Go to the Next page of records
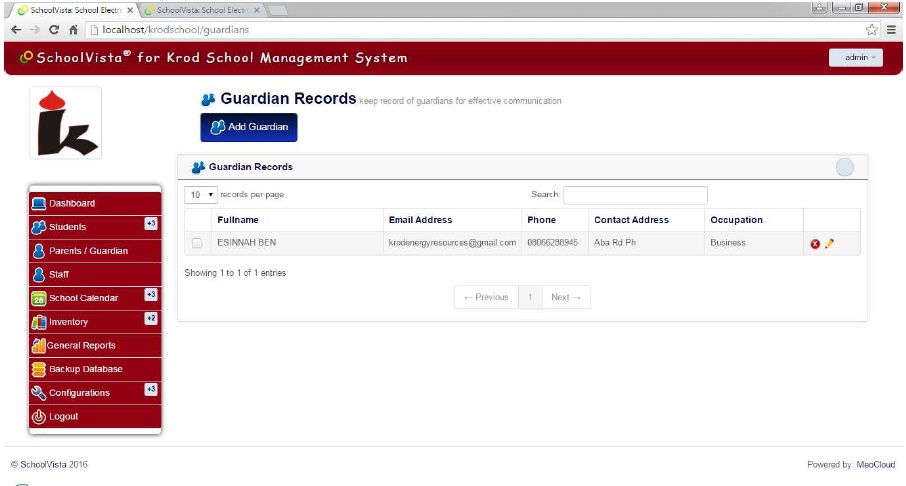This screenshot has height=486, width=906. tap(566, 297)
